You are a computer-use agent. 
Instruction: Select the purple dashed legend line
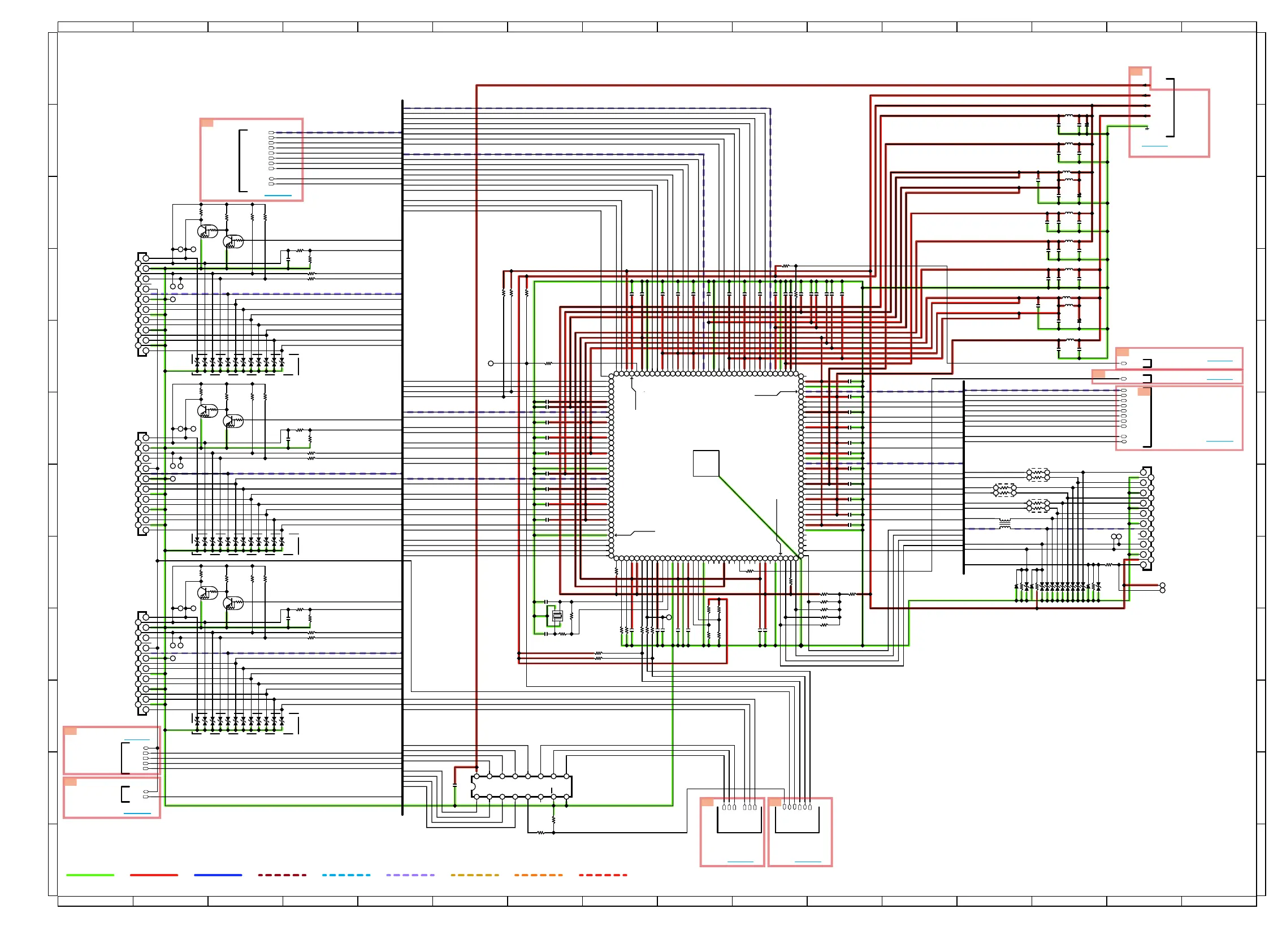(x=410, y=875)
